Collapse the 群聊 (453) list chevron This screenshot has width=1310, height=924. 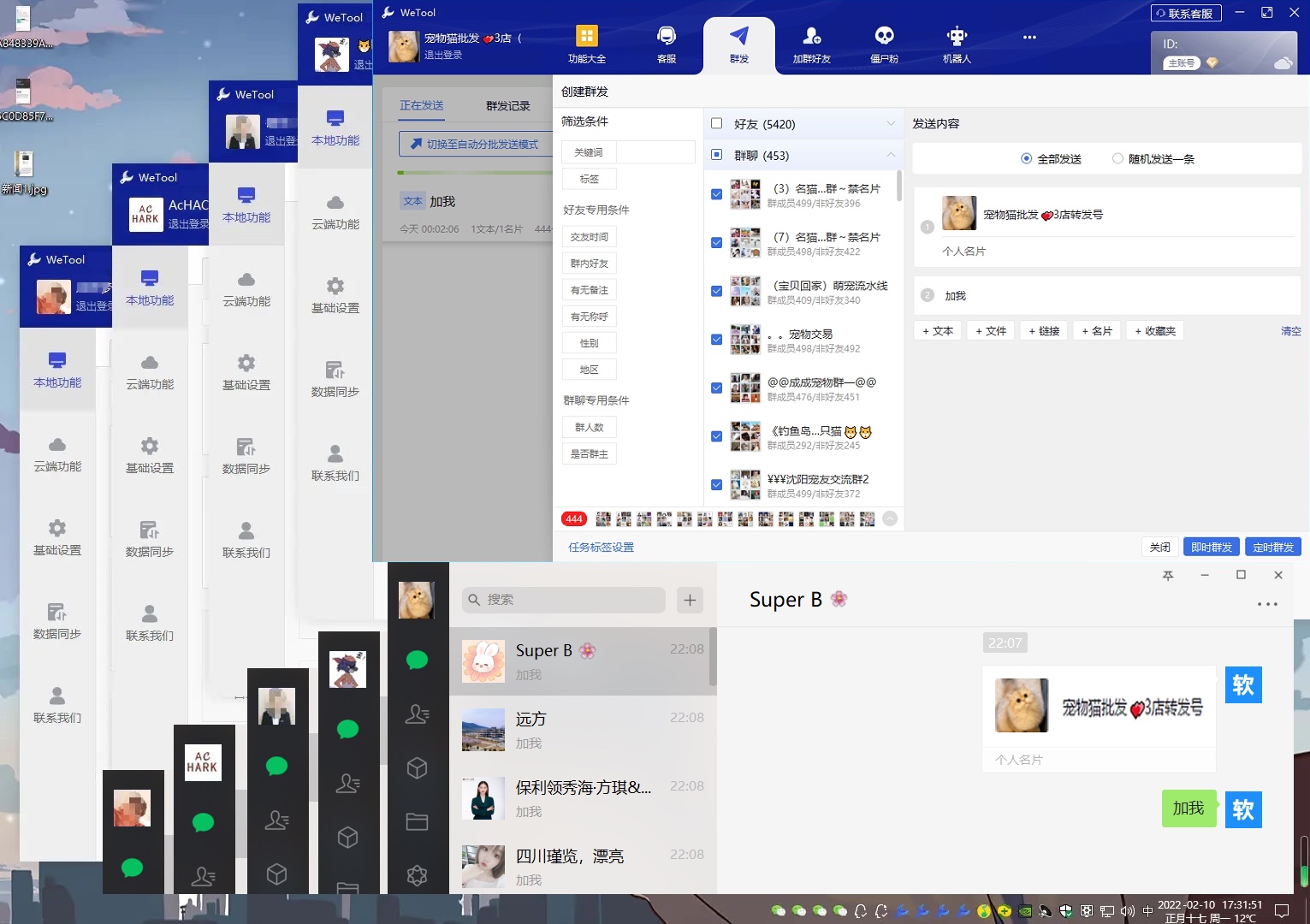[891, 155]
